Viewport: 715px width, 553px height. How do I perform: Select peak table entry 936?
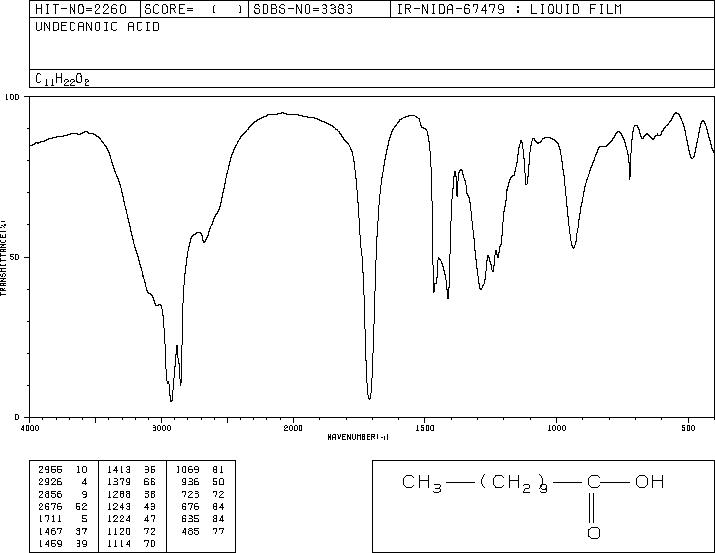[190, 482]
